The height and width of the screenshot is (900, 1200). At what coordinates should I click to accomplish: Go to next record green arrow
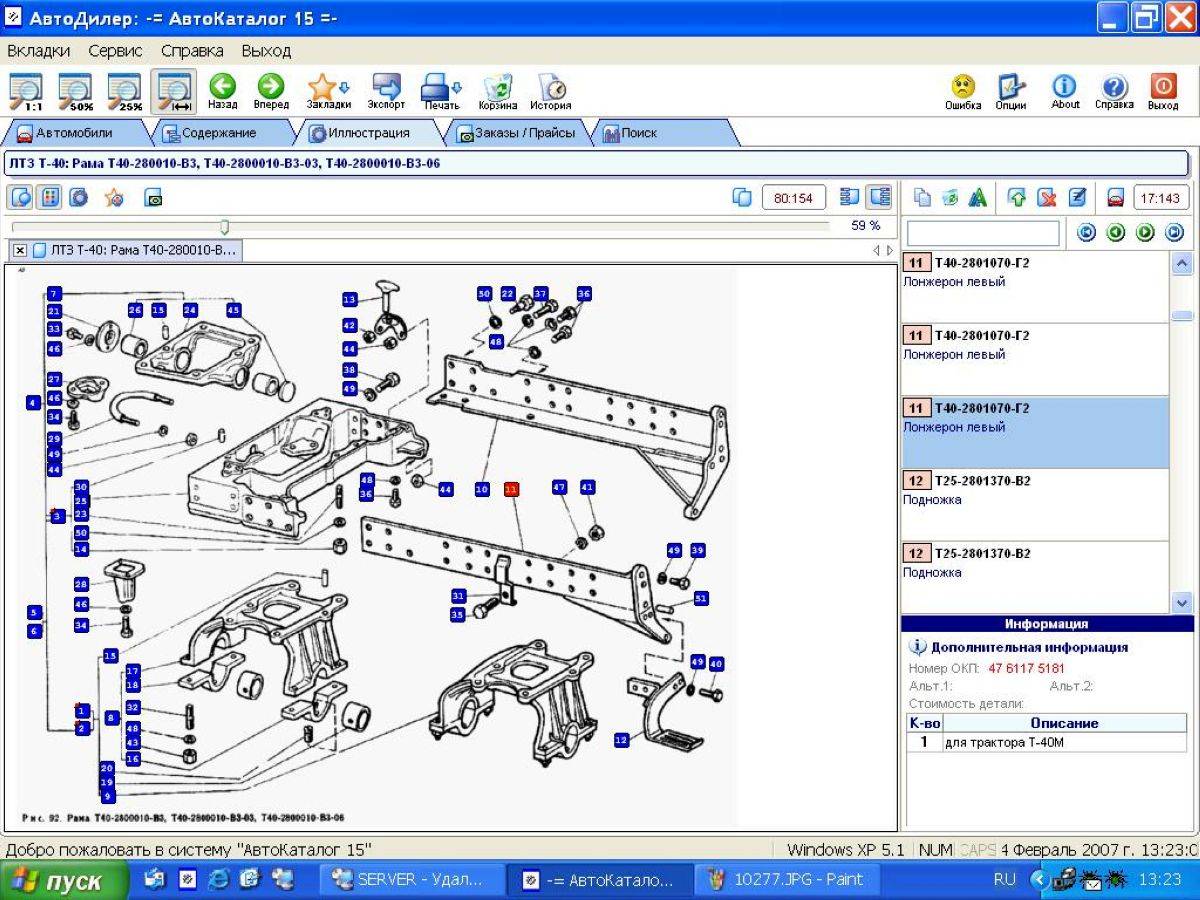[1145, 233]
